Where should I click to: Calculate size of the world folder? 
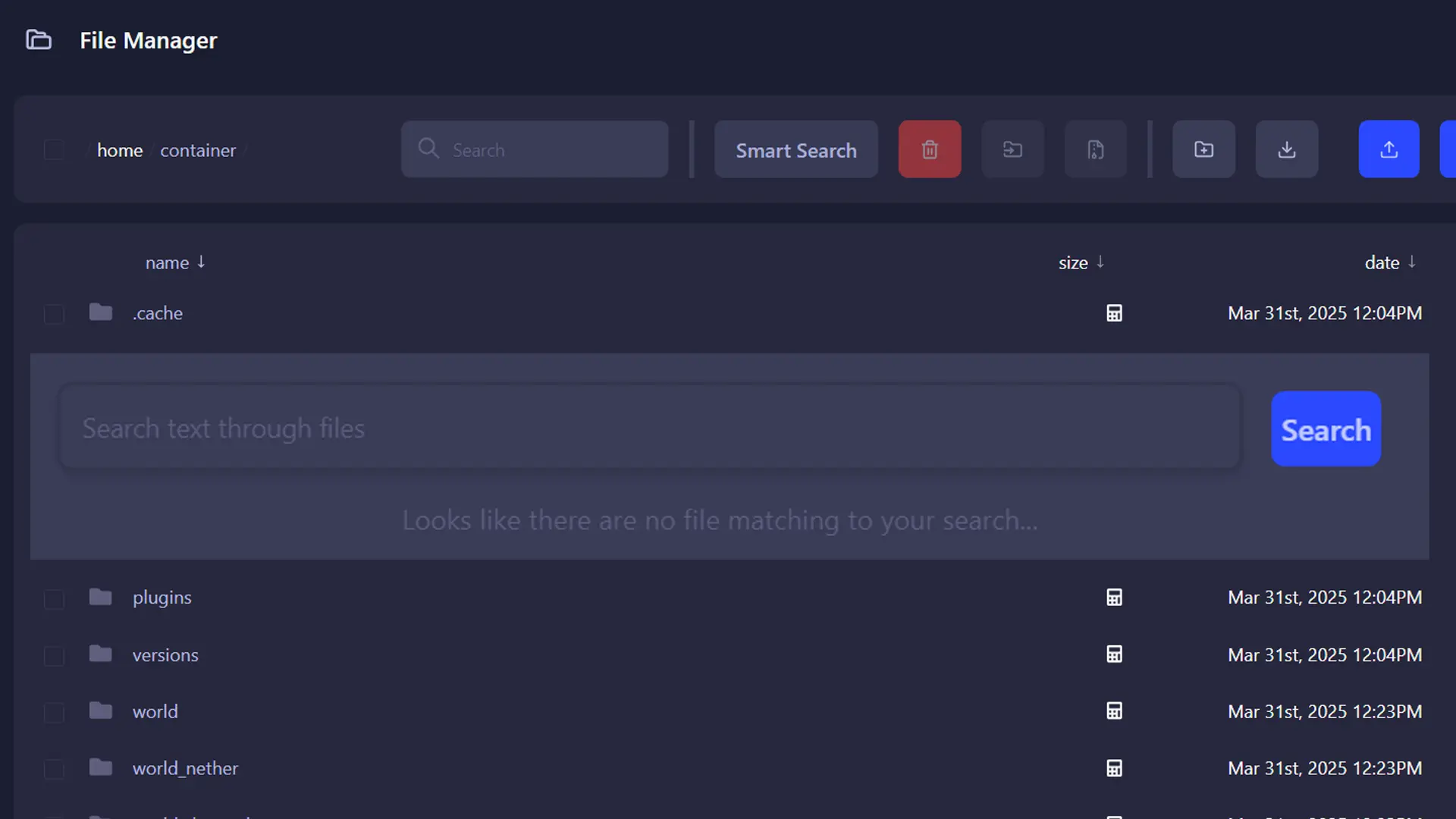tap(1114, 711)
